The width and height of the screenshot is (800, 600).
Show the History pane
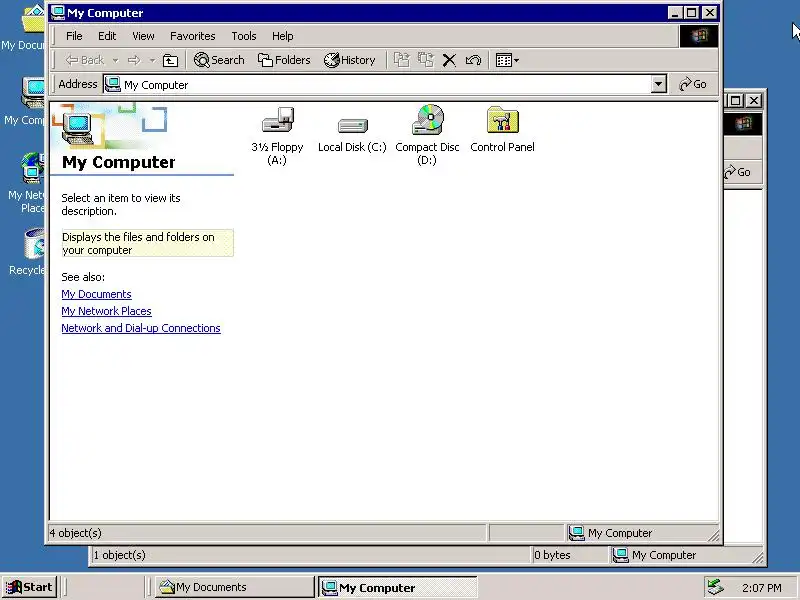[349, 60]
